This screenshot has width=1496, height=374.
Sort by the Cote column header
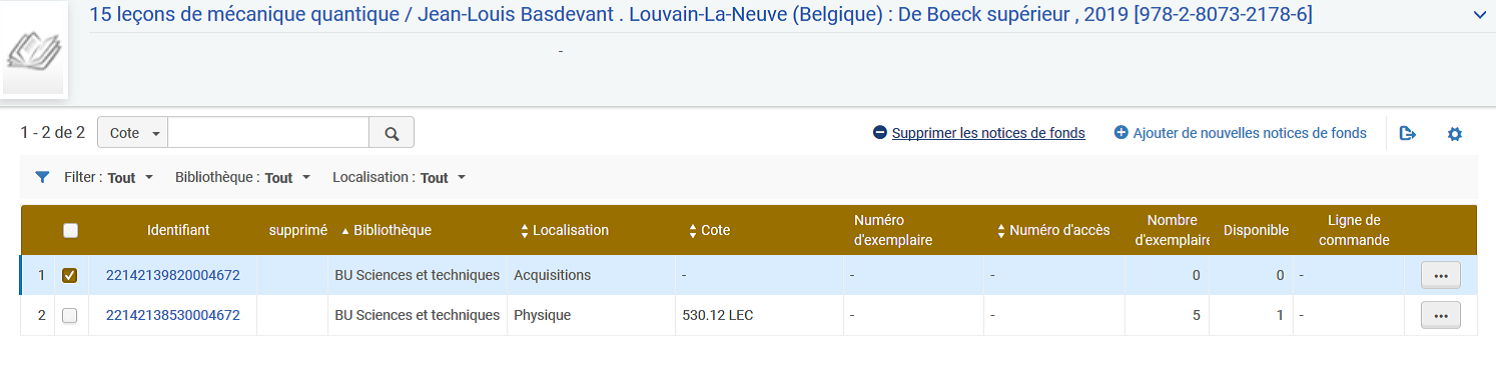(x=710, y=230)
